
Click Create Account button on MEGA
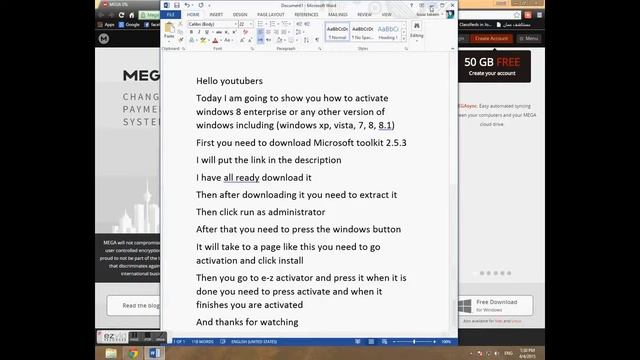coord(491,38)
